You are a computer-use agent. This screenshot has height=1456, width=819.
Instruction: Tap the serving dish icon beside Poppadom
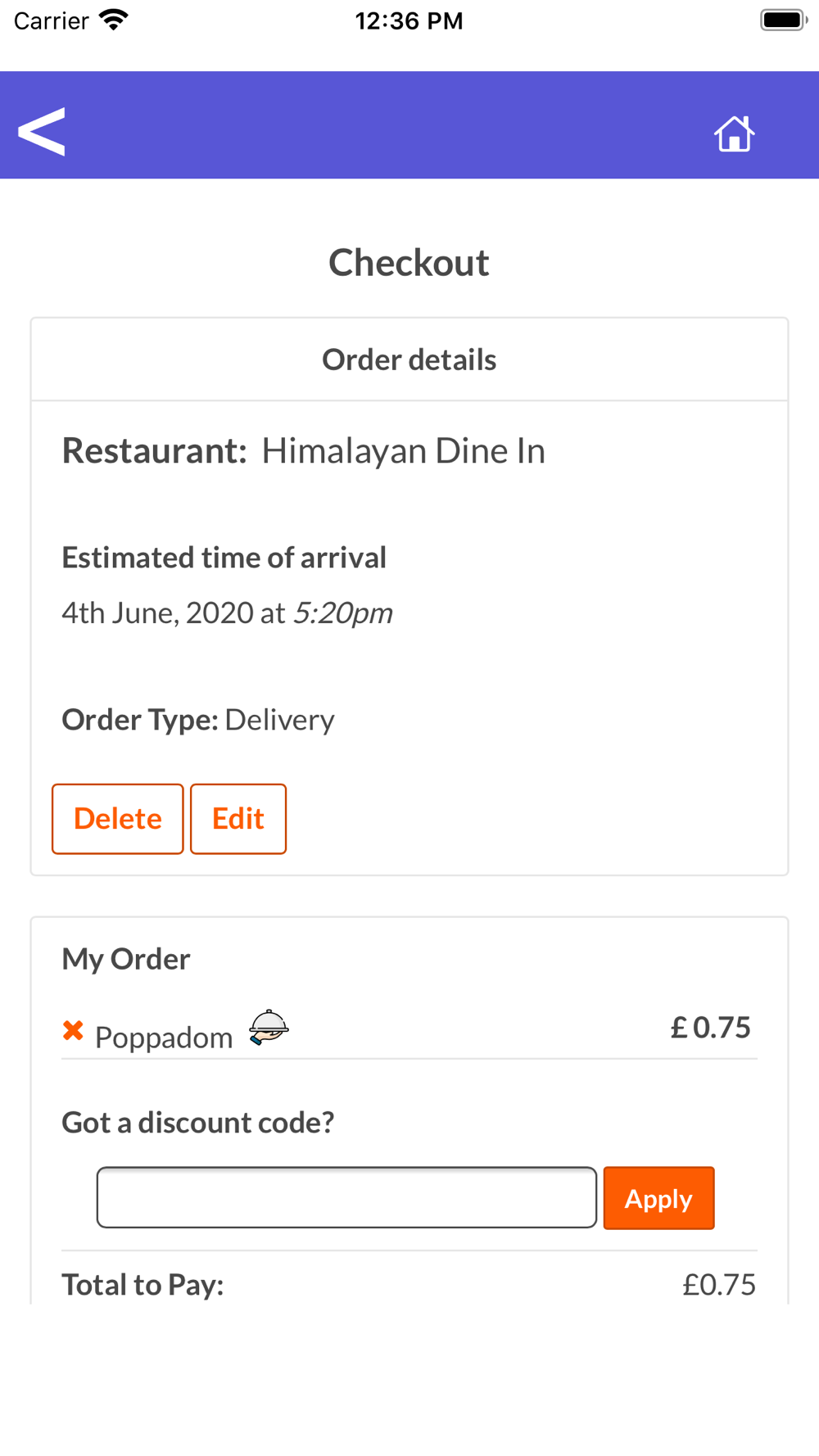(269, 1027)
